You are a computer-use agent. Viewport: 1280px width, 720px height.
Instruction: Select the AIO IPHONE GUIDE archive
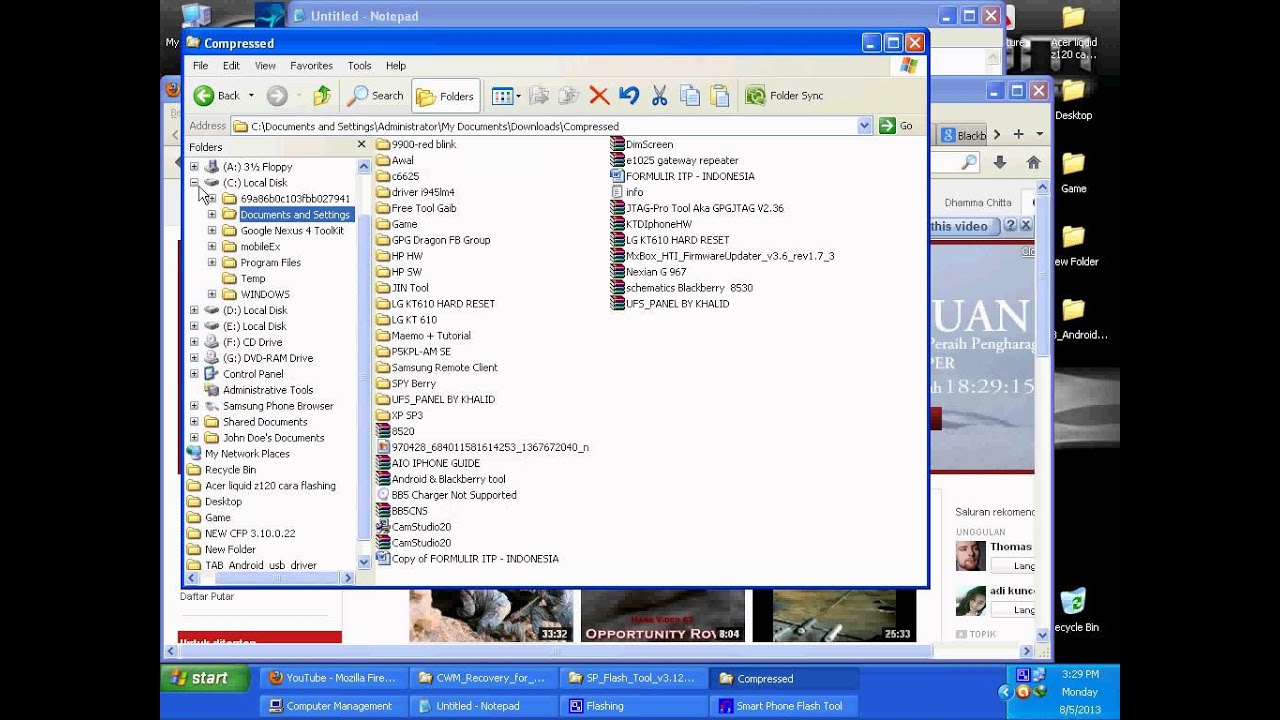[428, 464]
